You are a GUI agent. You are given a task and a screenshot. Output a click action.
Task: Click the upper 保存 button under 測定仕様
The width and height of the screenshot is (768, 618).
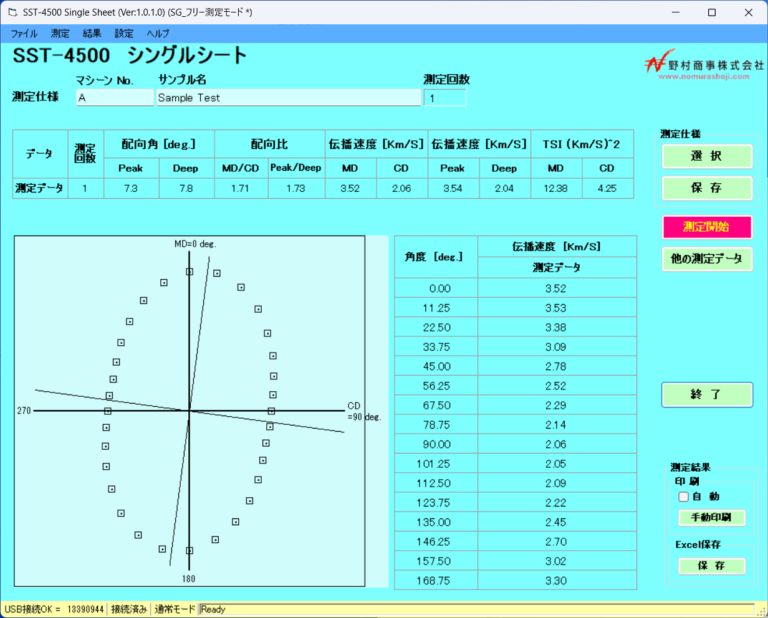tap(707, 188)
